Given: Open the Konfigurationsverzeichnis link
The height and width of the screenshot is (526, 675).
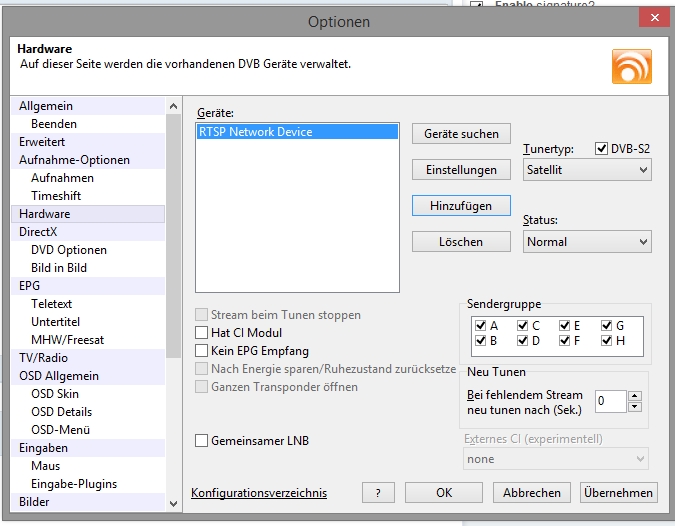Looking at the screenshot, I should (x=259, y=493).
